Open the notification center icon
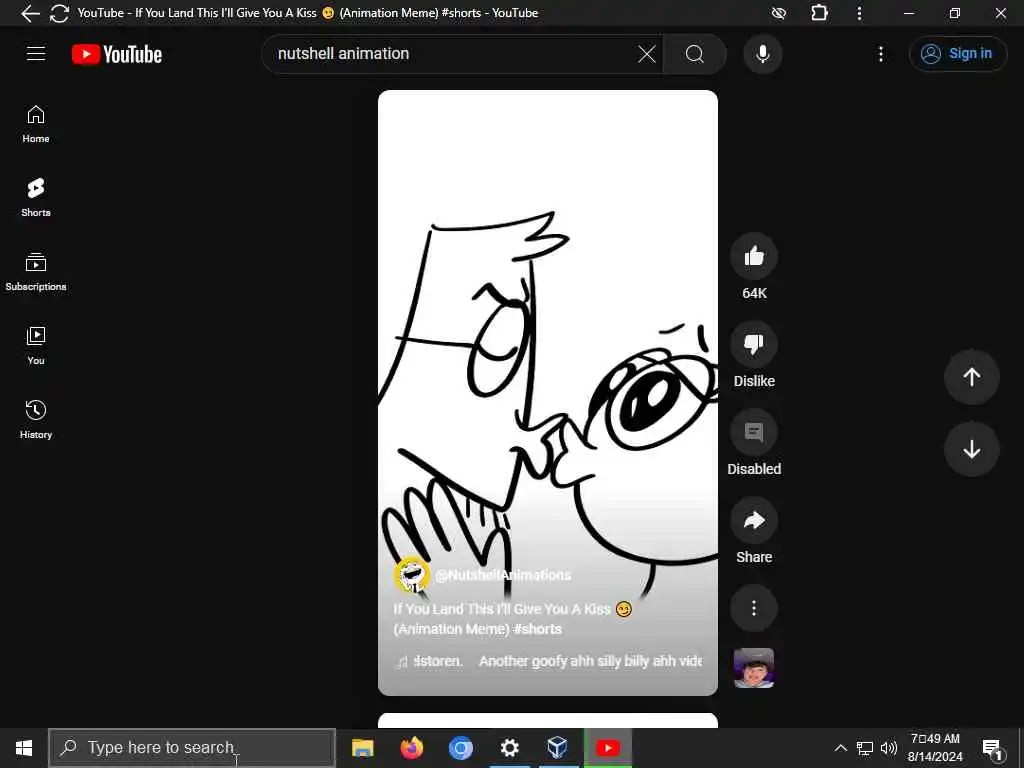1024x768 pixels. (993, 748)
